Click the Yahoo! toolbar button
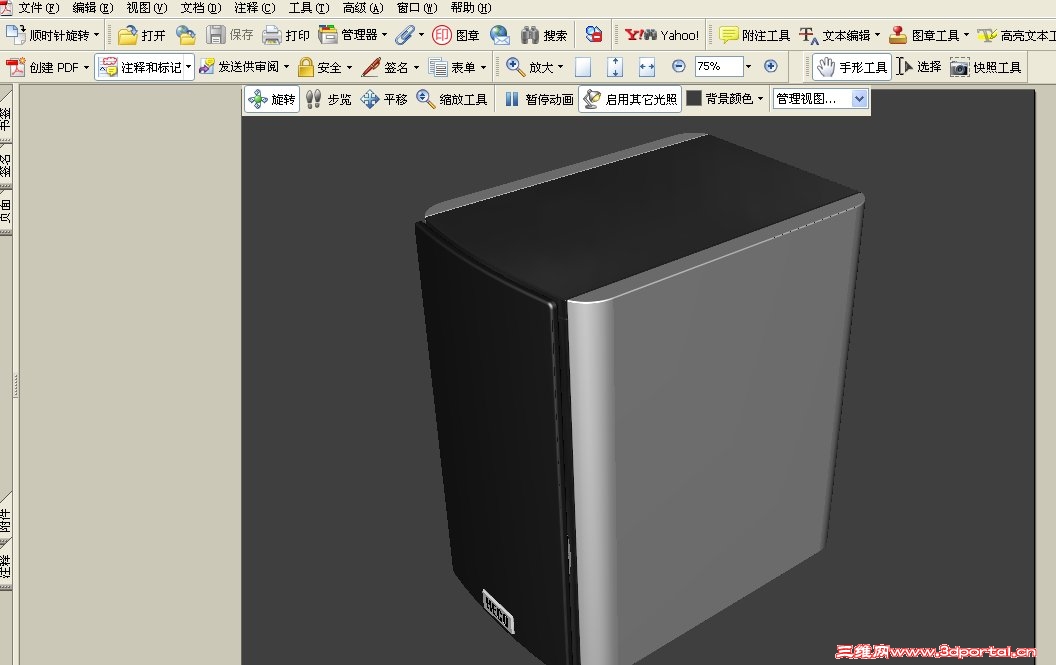 (x=662, y=35)
